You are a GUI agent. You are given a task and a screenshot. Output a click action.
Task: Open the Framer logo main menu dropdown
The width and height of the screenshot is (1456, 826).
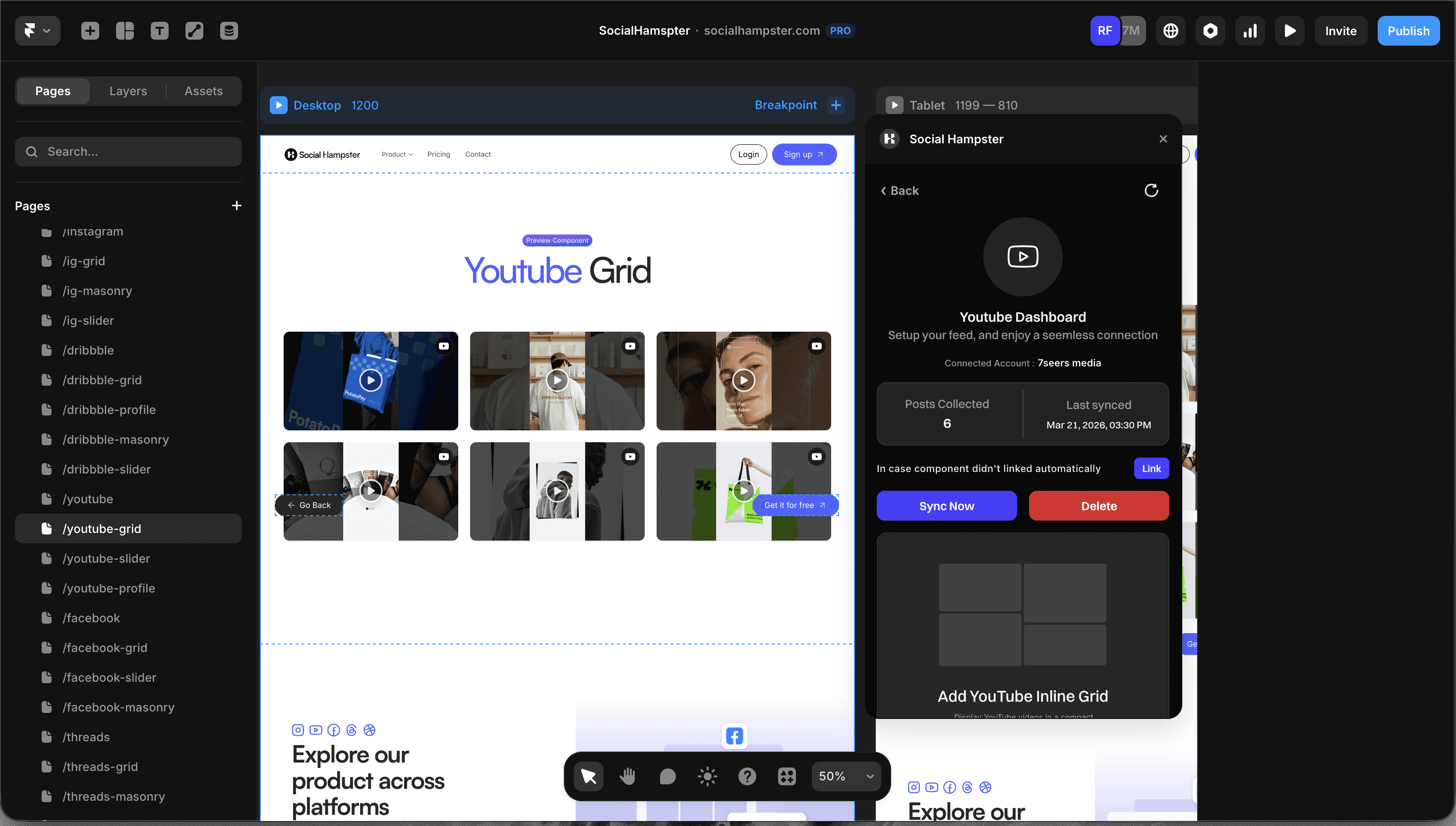(37, 31)
